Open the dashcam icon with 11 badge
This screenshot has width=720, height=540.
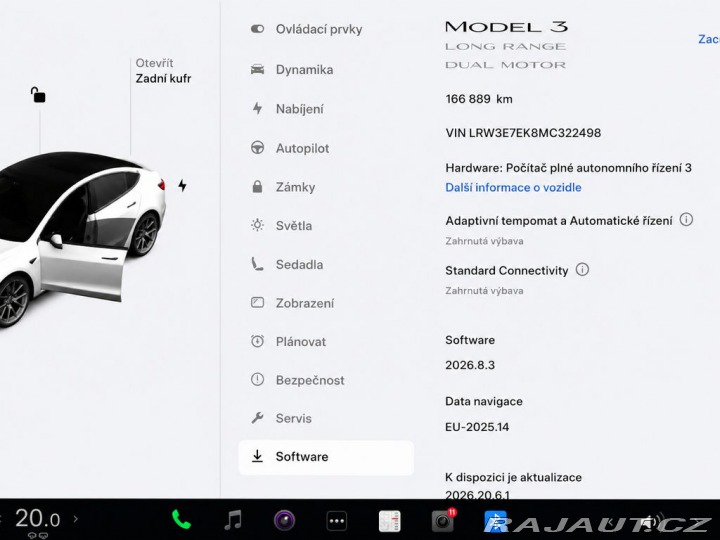443,520
